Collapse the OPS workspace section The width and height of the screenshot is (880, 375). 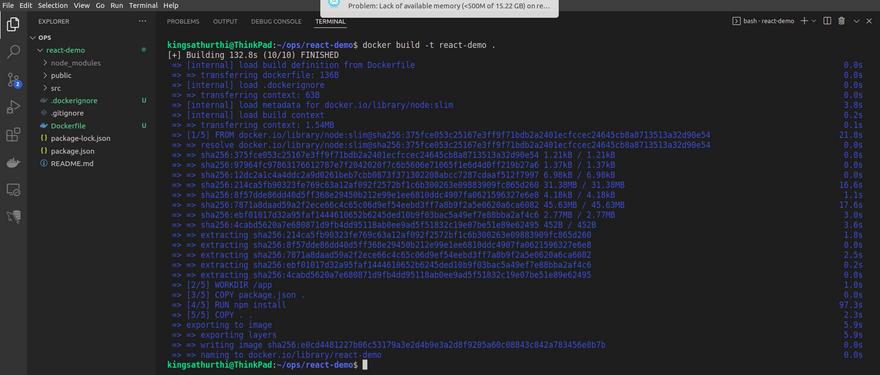coord(33,38)
